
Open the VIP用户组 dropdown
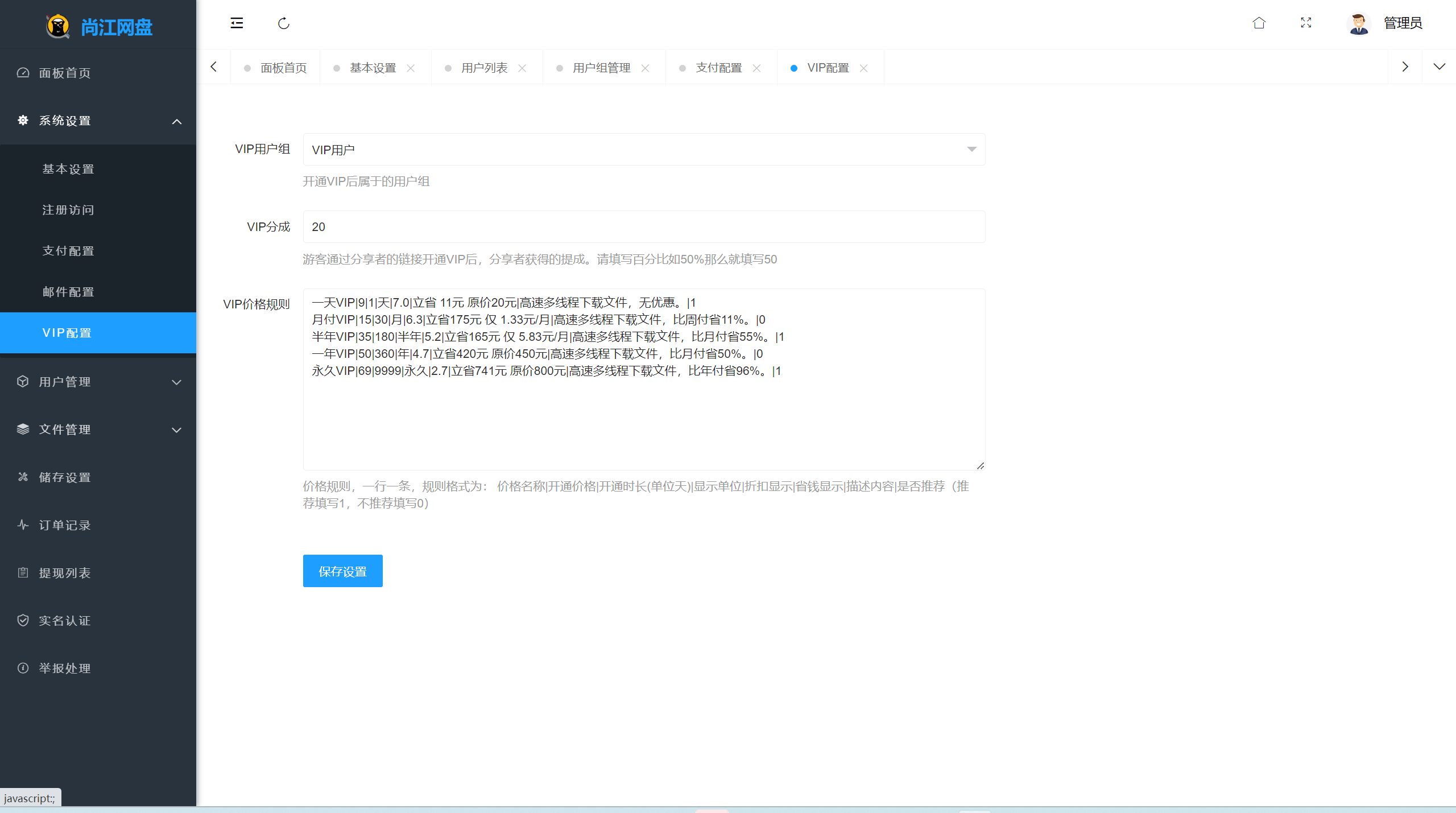(x=644, y=150)
